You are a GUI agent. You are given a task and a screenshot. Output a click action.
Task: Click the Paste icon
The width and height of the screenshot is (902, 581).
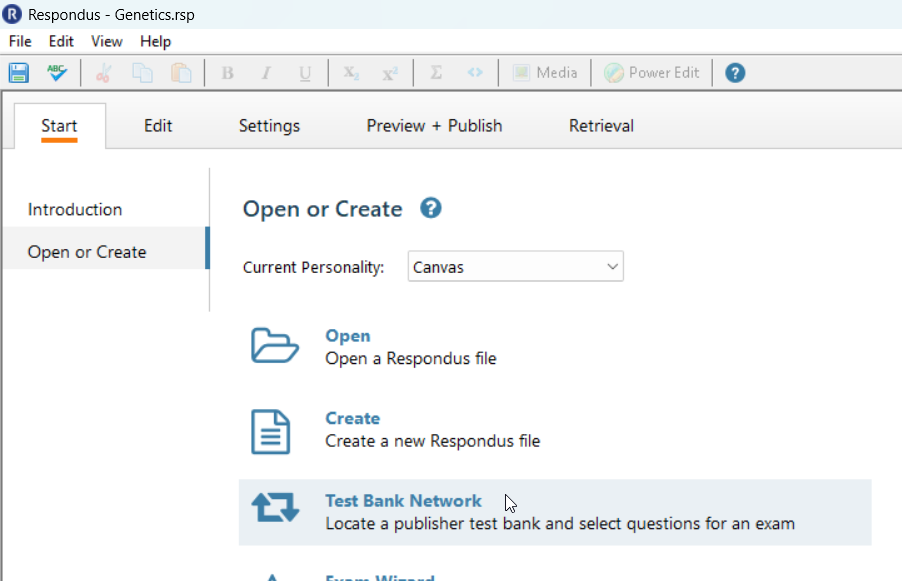[x=181, y=72]
